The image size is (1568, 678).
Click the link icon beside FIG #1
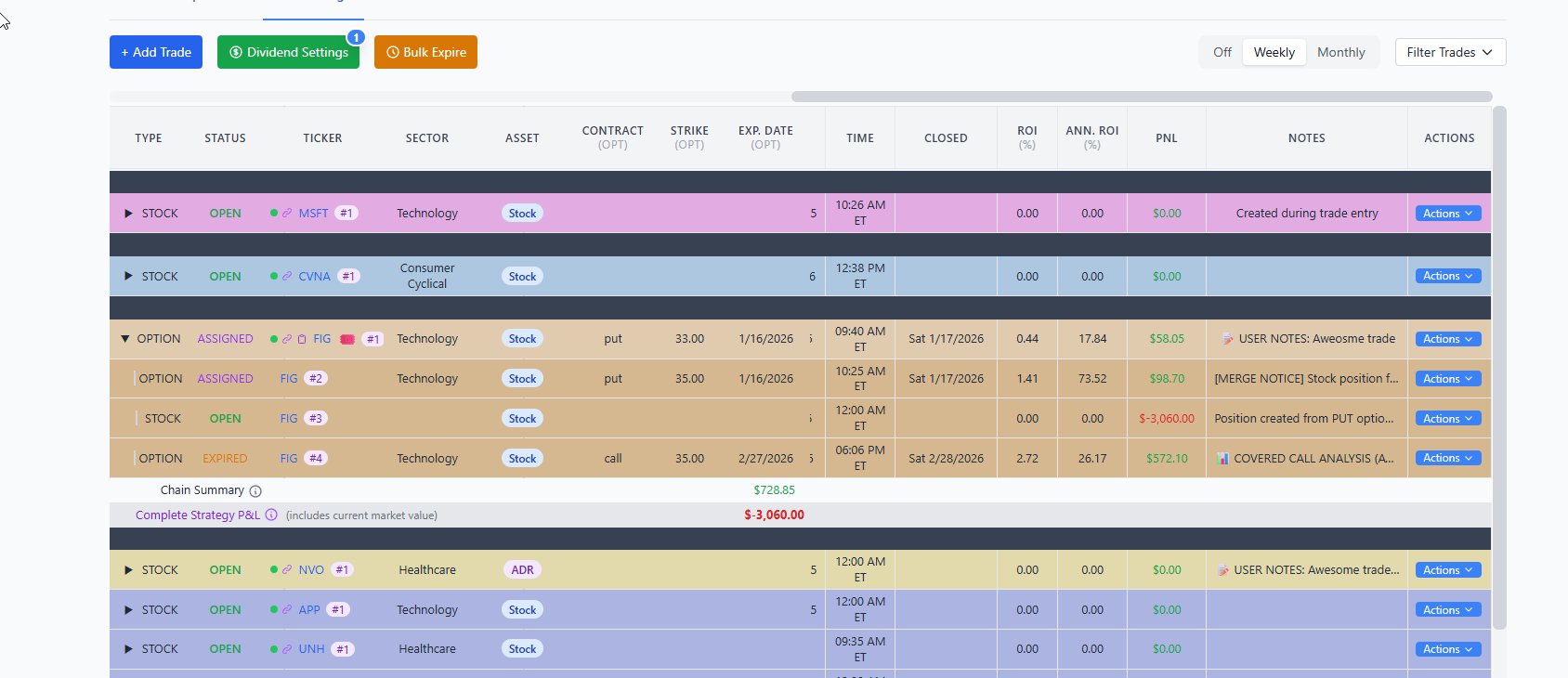click(x=287, y=339)
